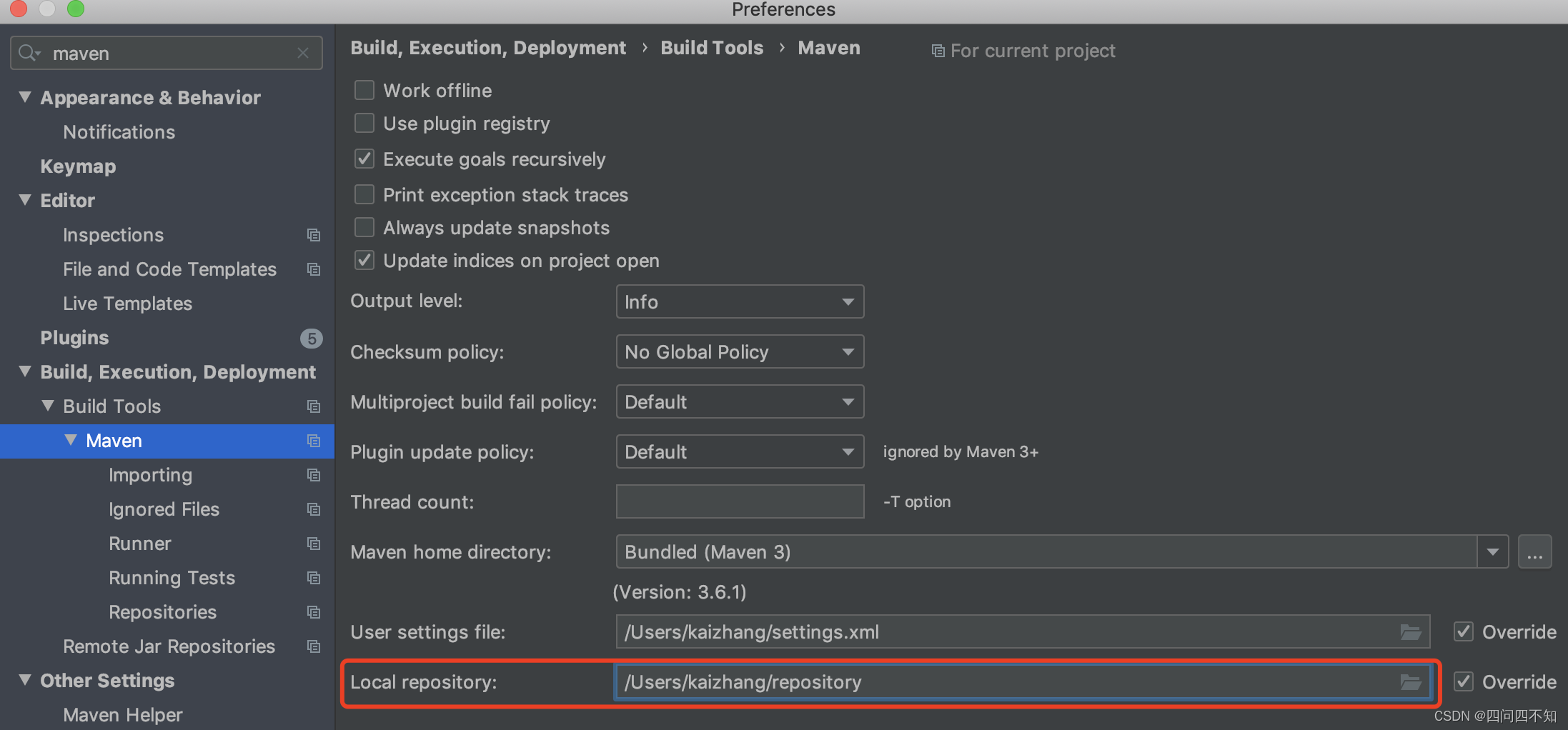Open Maven Helper settings
The height and width of the screenshot is (730, 1568).
(122, 715)
